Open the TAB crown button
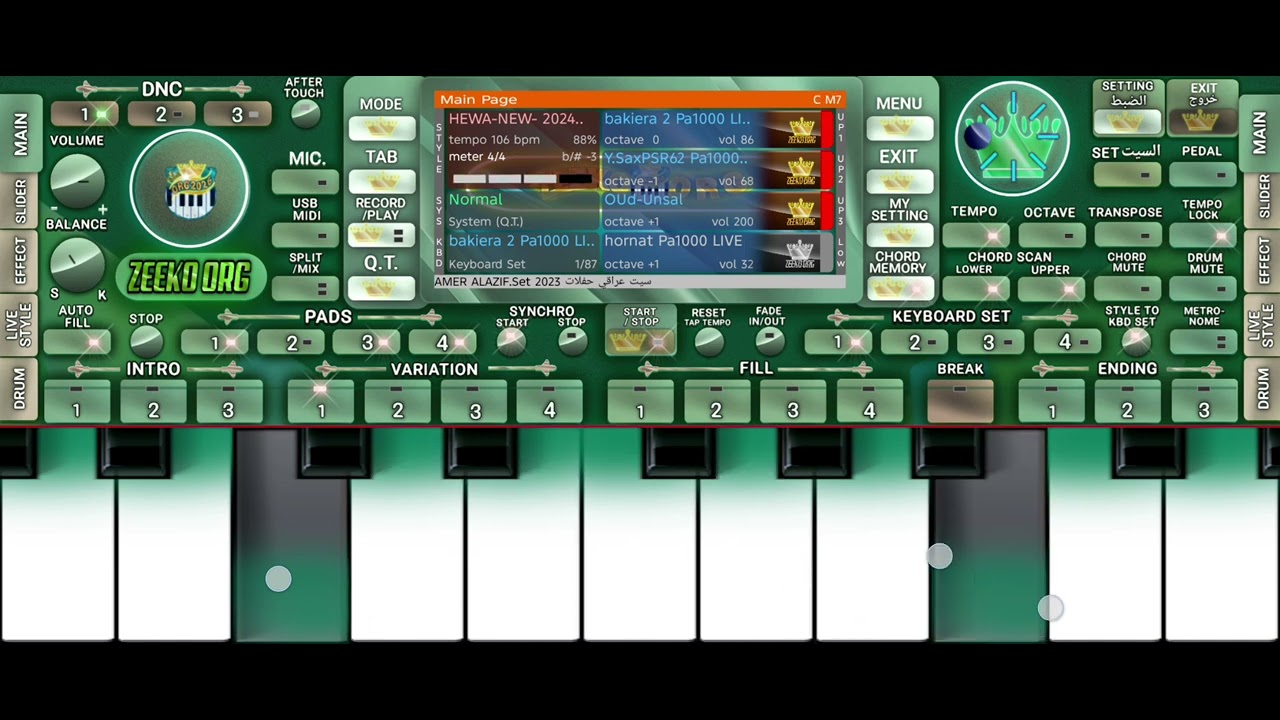Screen dimensions: 1280x720 click(382, 181)
